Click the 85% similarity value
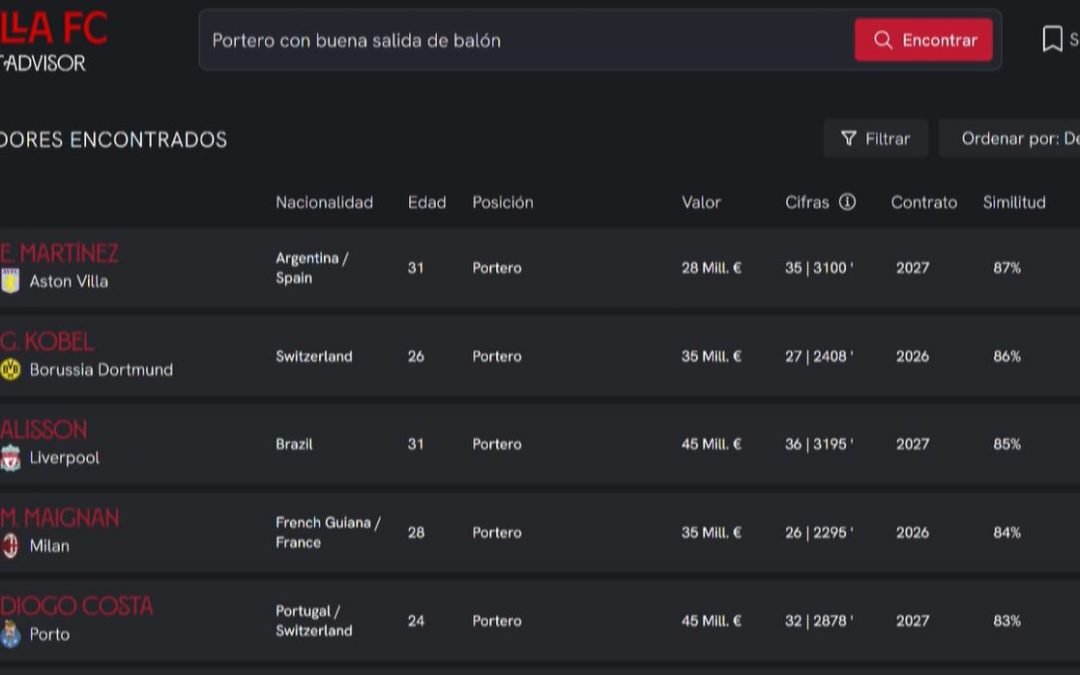 (x=1007, y=444)
